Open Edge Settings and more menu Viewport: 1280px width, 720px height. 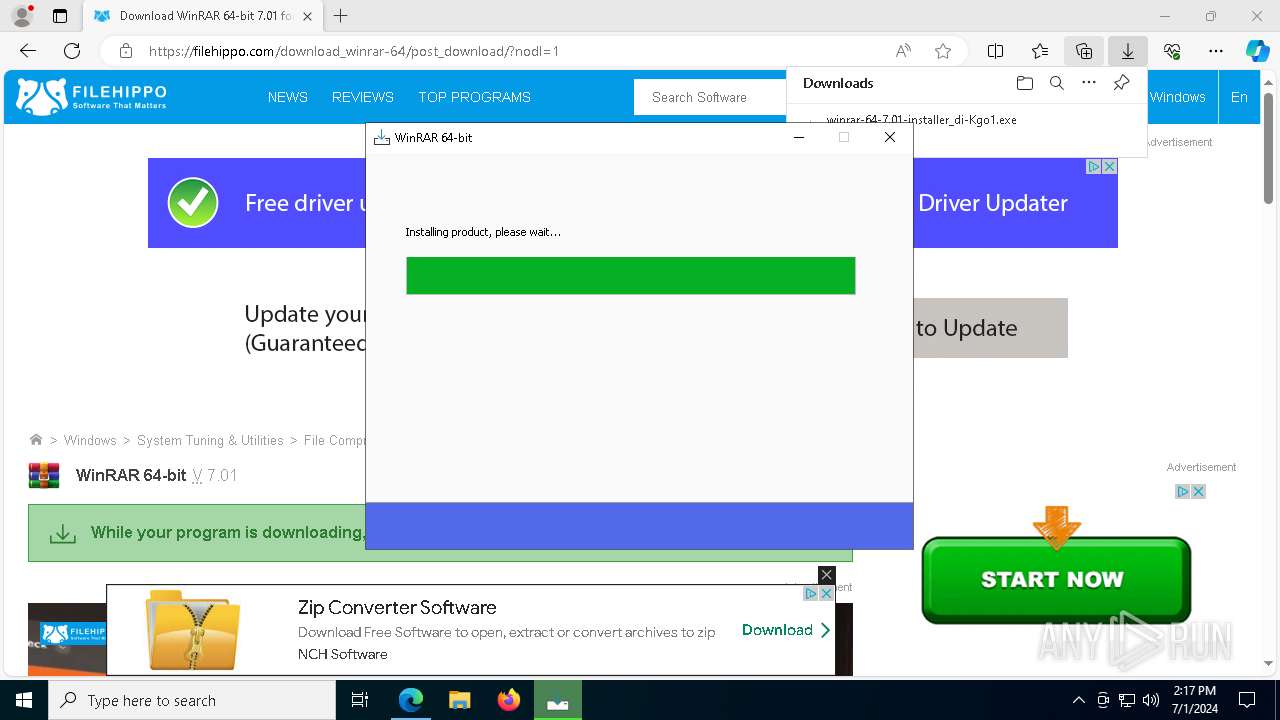[x=1216, y=51]
